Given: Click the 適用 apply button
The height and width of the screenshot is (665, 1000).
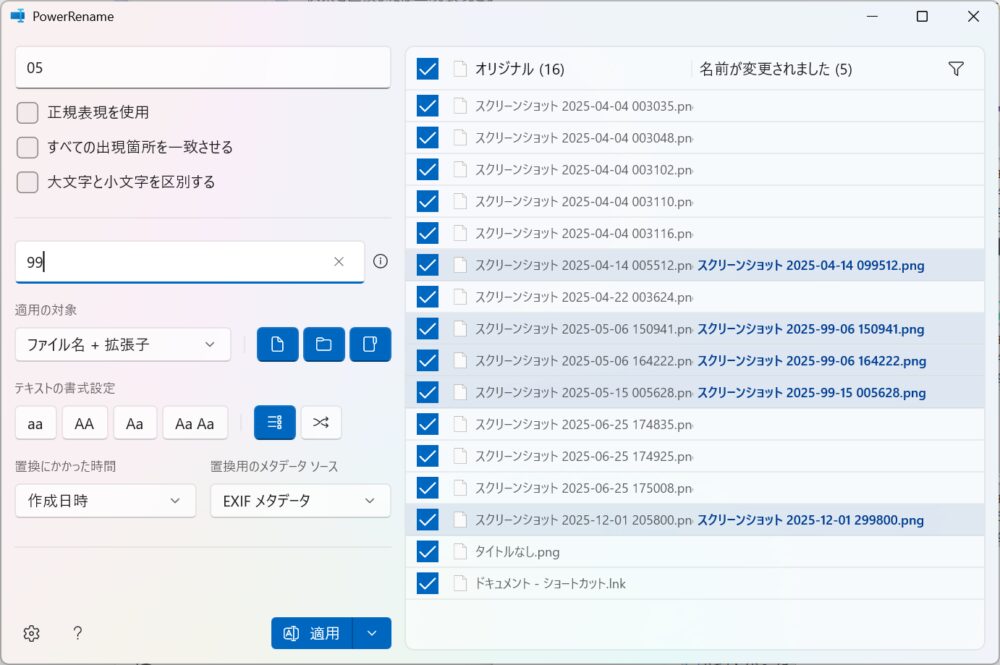Looking at the screenshot, I should 312,633.
